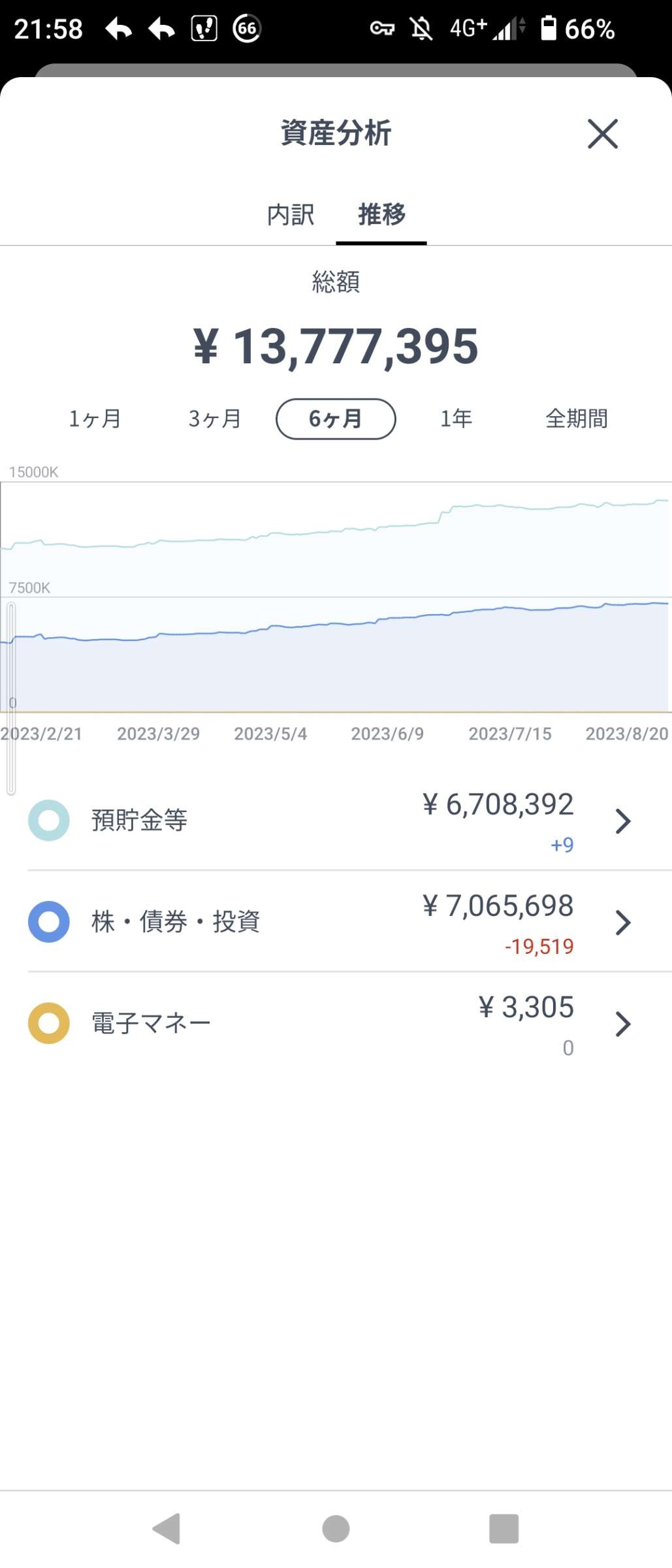Tap the muted notification bell status icon

pyautogui.click(x=421, y=29)
